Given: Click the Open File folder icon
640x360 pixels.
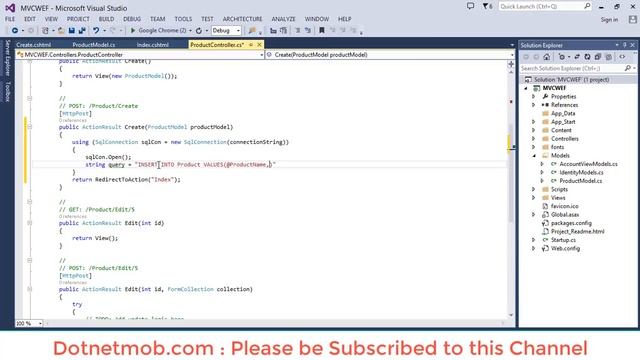Looking at the screenshot, I should pyautogui.click(x=61, y=31).
